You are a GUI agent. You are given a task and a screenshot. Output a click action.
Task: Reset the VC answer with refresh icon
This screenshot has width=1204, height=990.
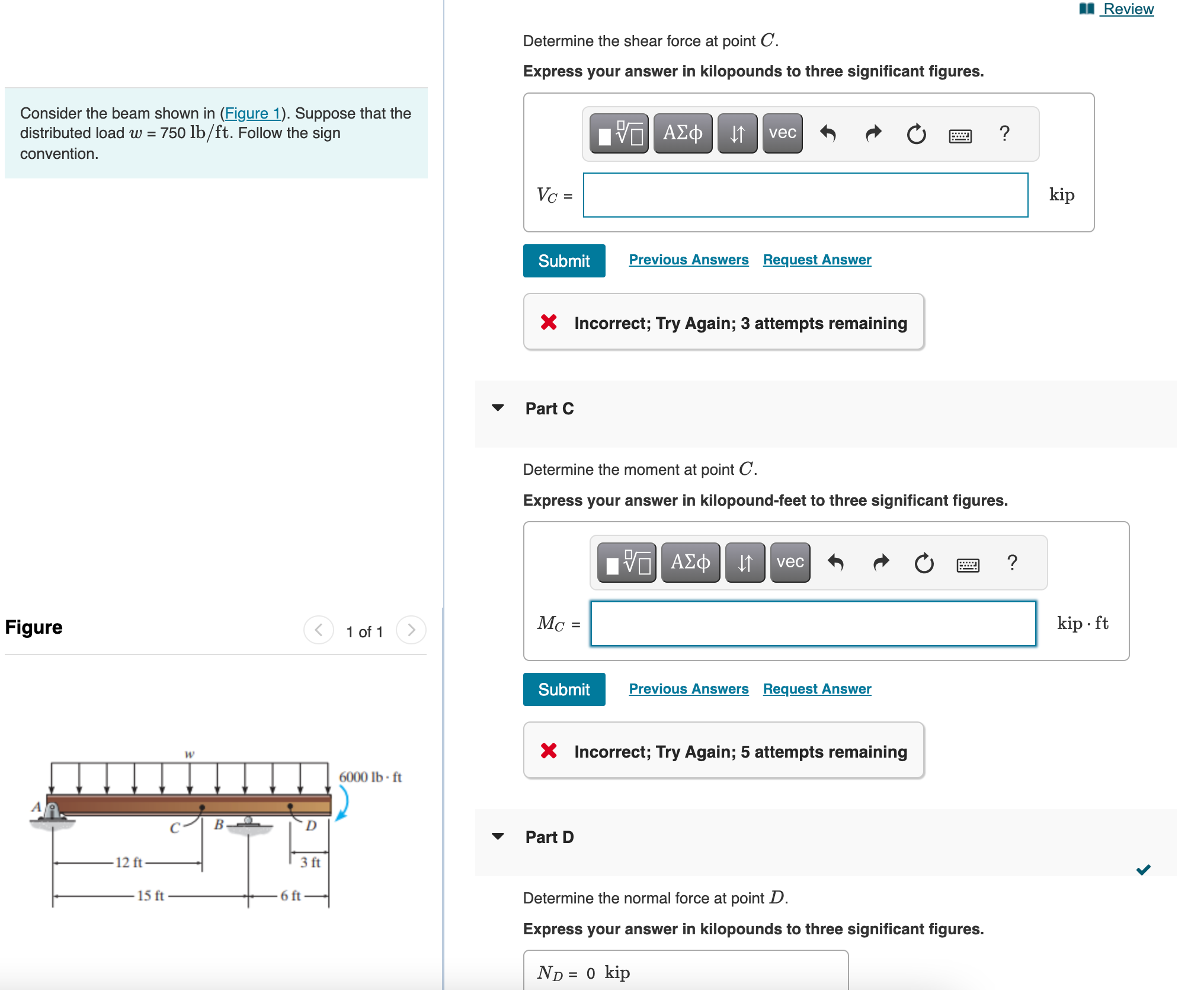coord(916,133)
